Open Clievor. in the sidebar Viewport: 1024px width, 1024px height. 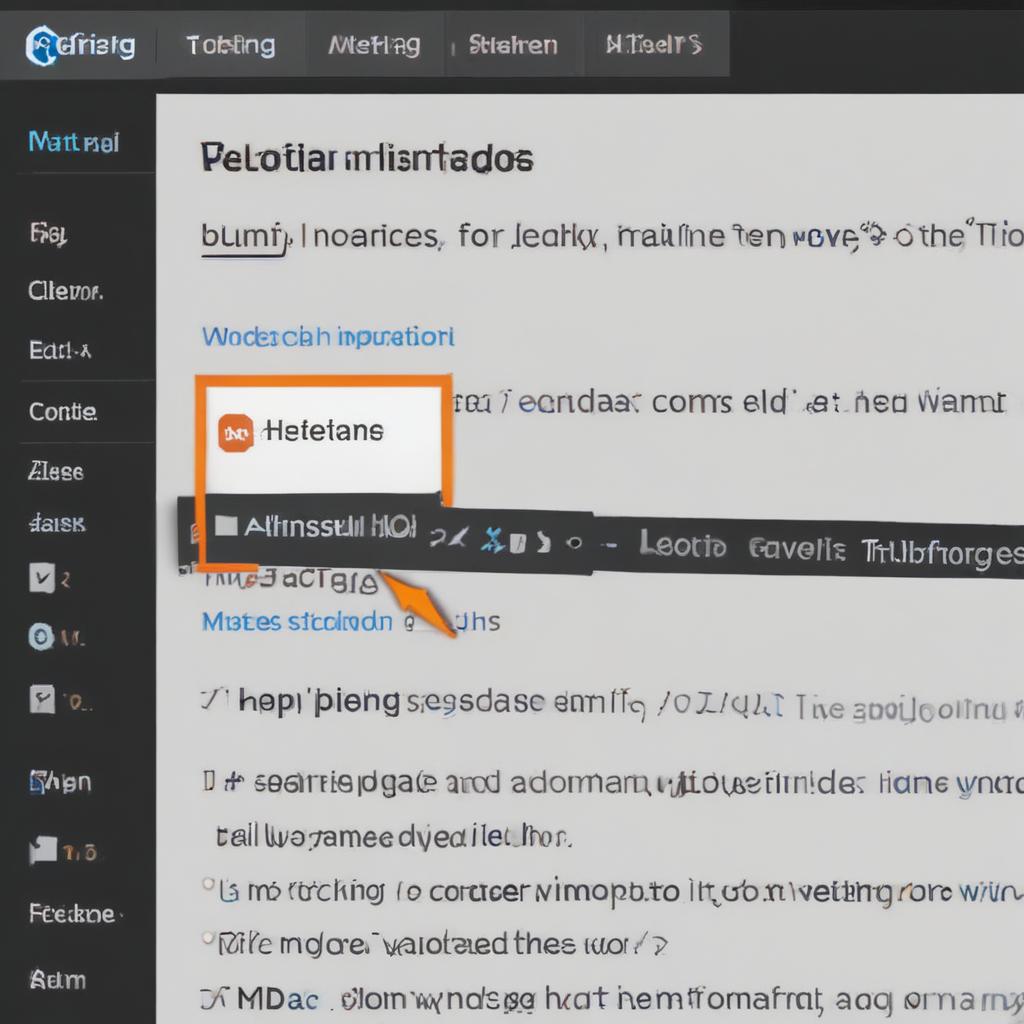click(65, 291)
